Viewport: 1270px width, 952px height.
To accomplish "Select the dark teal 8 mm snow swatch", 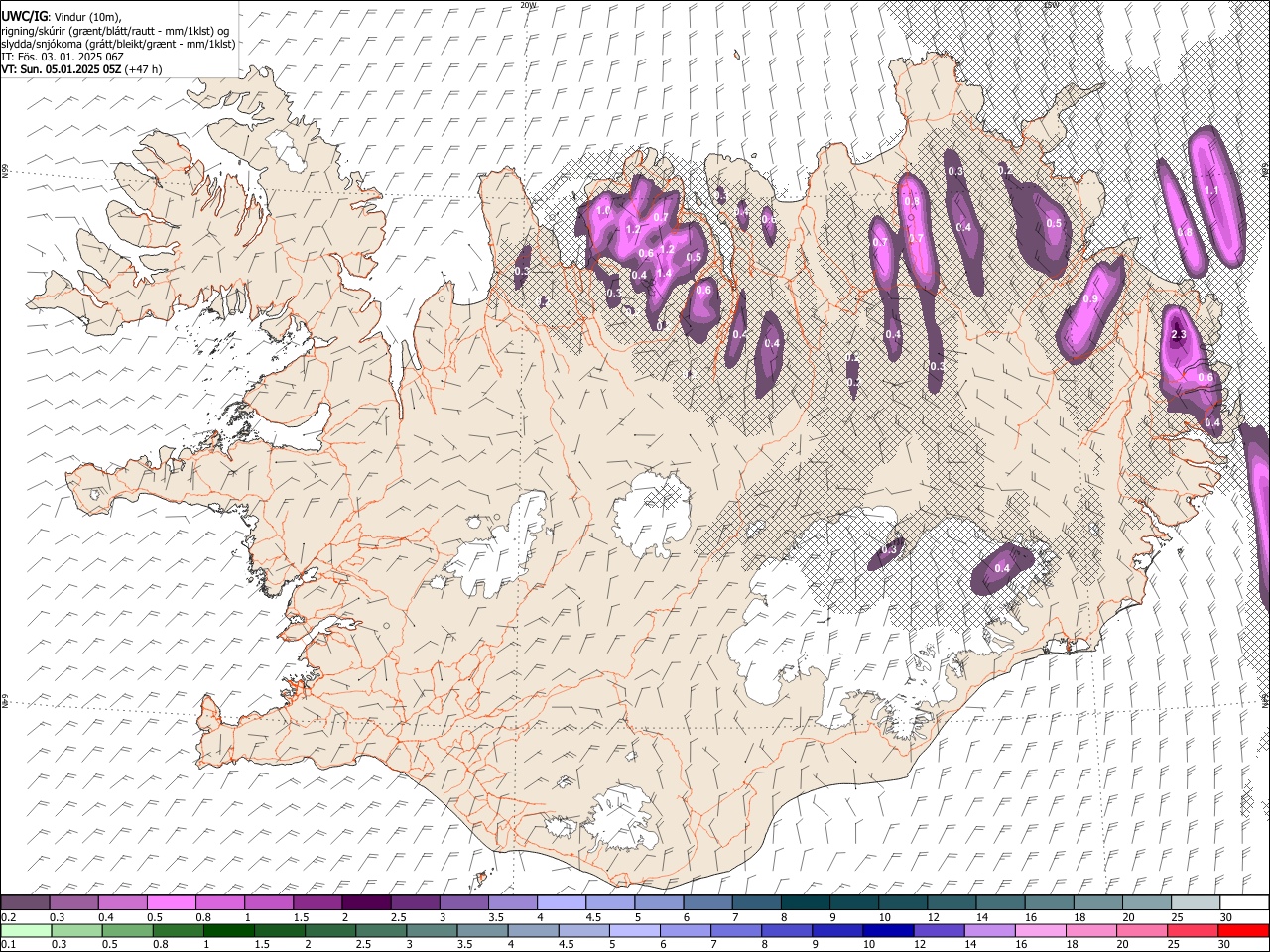I will tap(806, 902).
